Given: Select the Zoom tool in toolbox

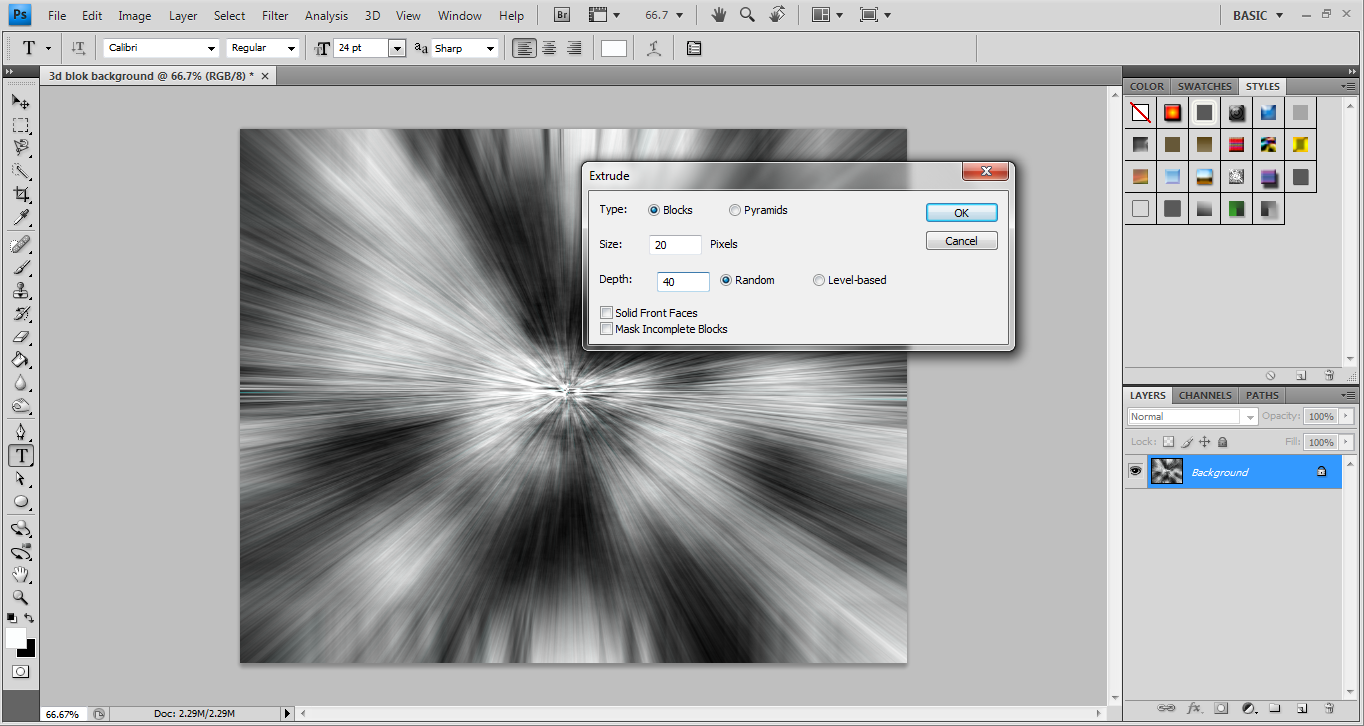Looking at the screenshot, I should 20,597.
